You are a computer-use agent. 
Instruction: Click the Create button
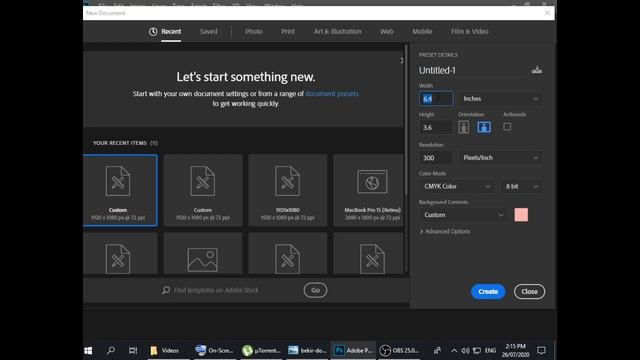[488, 291]
